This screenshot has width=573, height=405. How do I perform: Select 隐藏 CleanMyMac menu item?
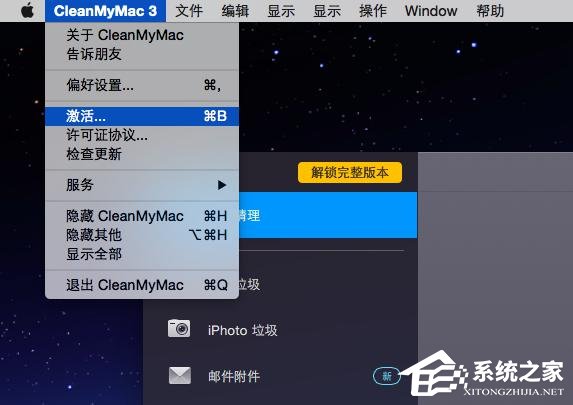click(x=142, y=216)
